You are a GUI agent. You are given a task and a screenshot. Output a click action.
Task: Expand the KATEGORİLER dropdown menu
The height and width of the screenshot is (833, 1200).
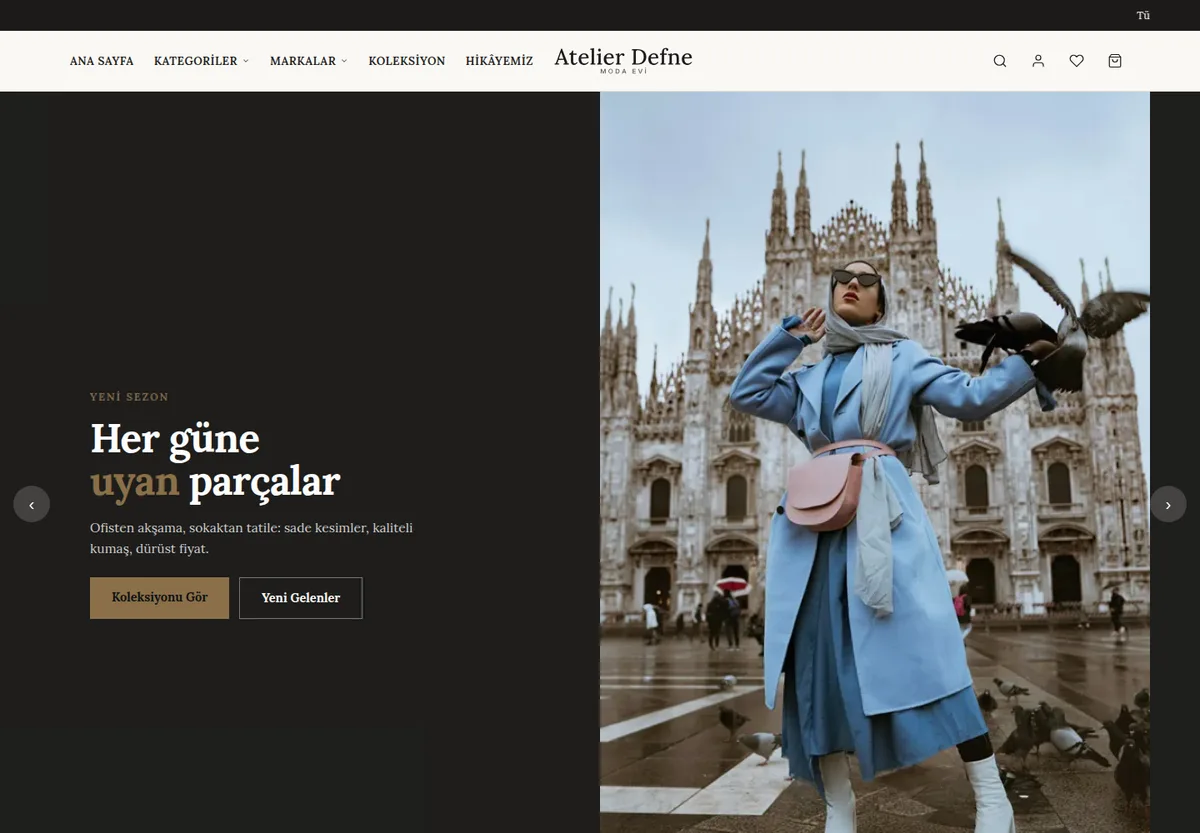pyautogui.click(x=201, y=61)
